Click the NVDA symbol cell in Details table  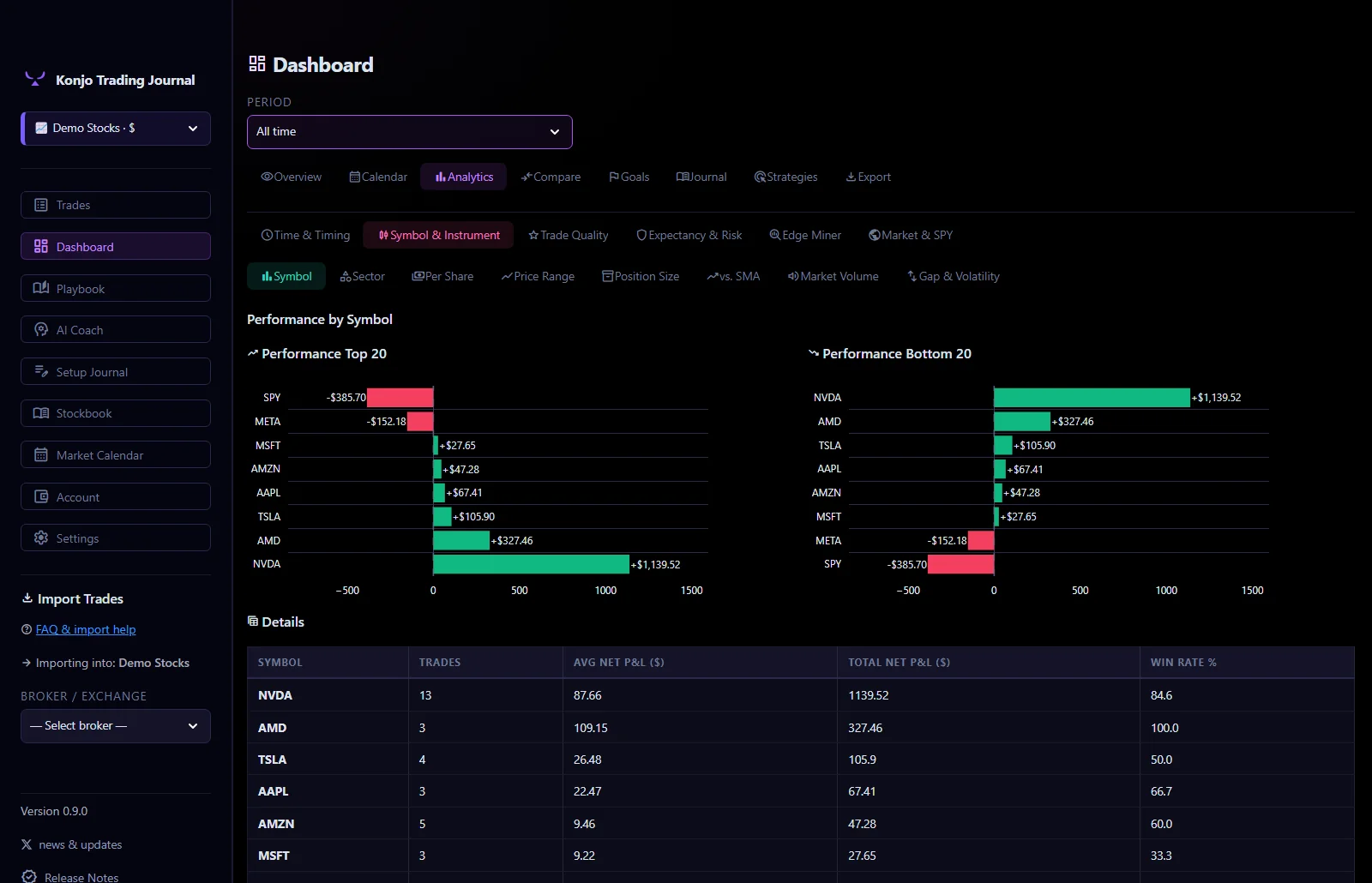(x=328, y=695)
